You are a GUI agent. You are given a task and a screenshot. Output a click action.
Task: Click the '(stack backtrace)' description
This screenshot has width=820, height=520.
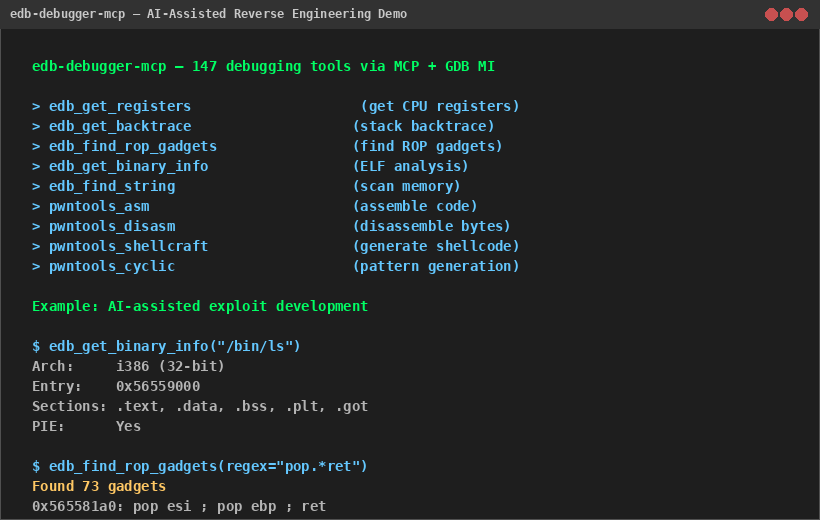click(423, 126)
